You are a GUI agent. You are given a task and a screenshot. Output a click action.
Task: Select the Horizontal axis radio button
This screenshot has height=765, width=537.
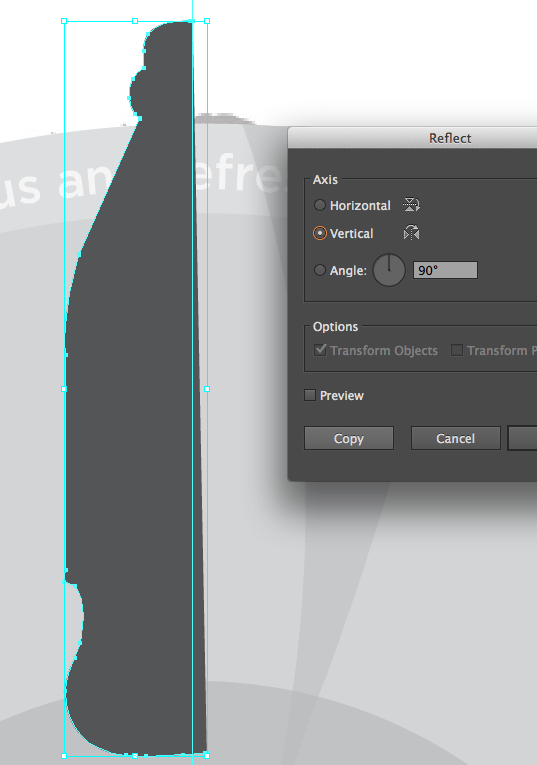pyautogui.click(x=319, y=205)
